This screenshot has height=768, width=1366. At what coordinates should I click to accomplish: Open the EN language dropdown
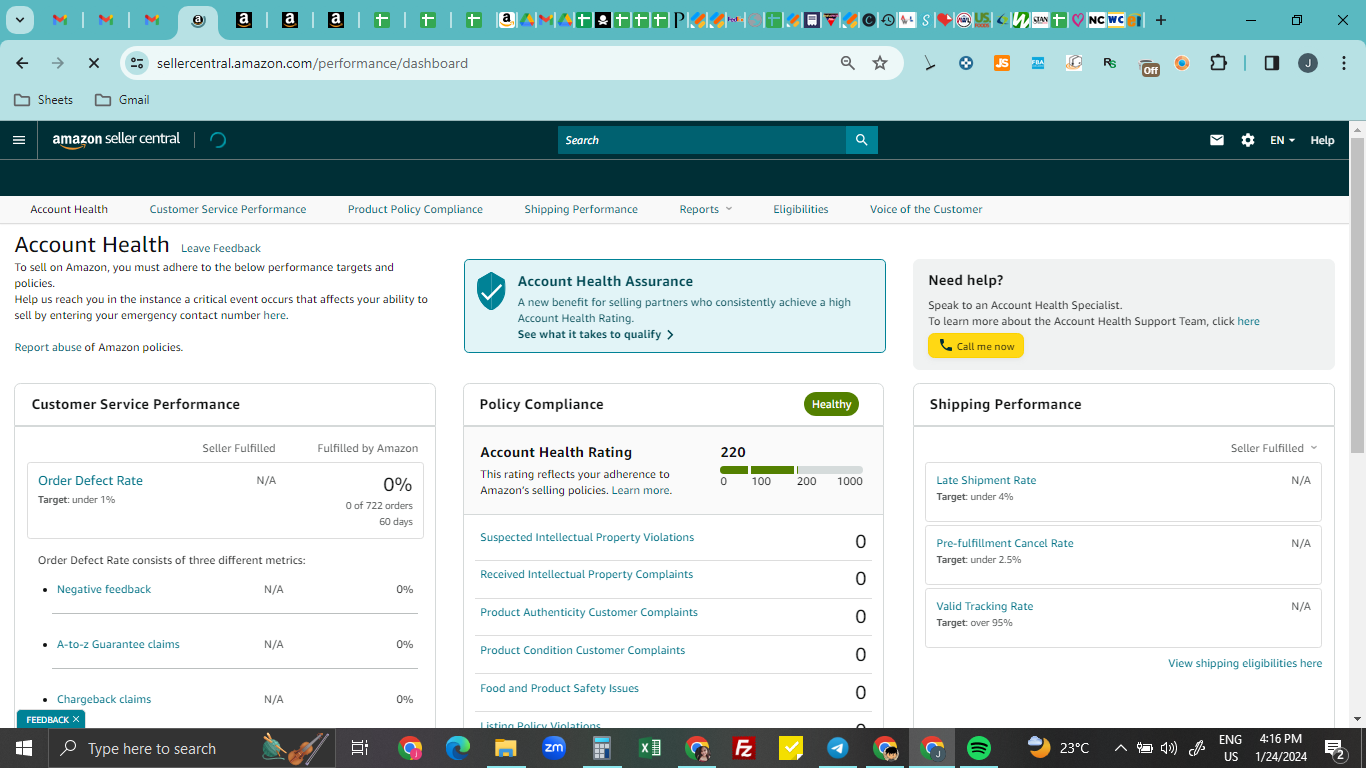[1283, 140]
